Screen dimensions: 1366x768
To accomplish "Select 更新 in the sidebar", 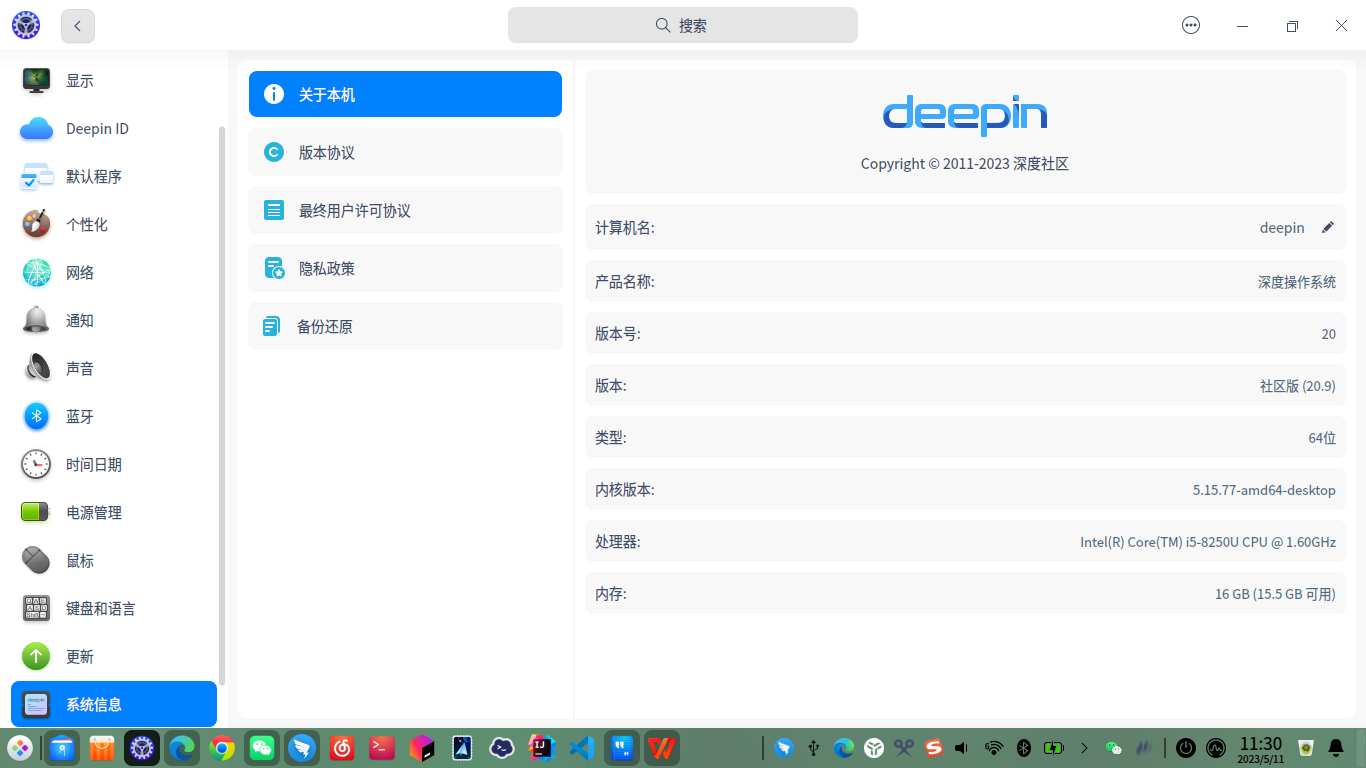I will [x=114, y=657].
